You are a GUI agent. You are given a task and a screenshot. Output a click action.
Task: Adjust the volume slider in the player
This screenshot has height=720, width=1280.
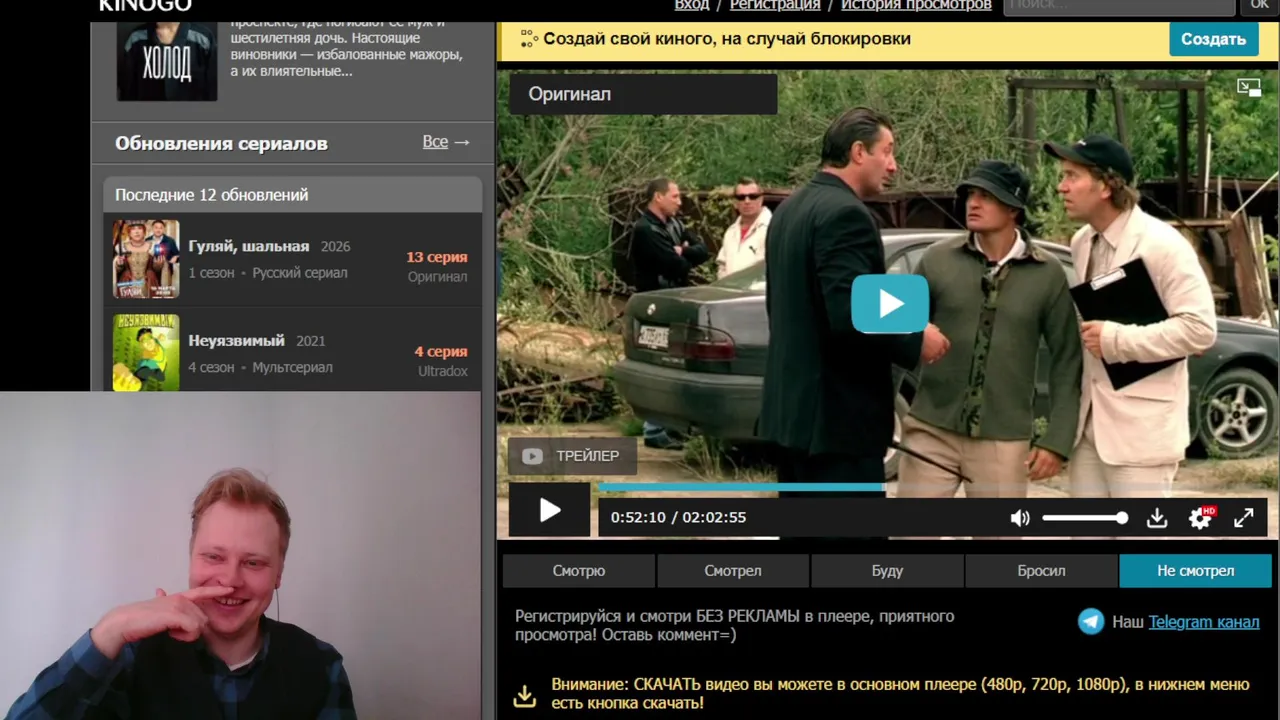point(1085,518)
